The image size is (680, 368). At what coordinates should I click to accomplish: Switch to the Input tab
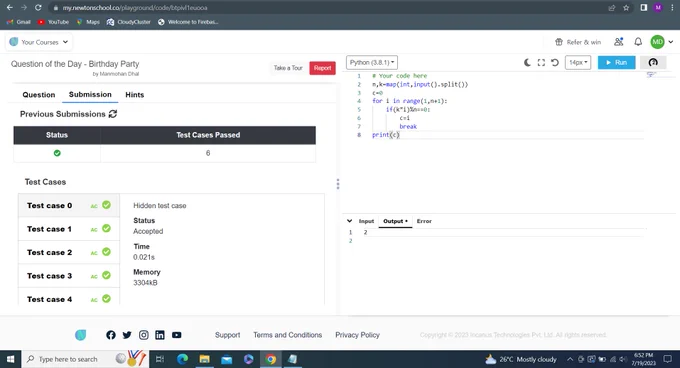366,221
